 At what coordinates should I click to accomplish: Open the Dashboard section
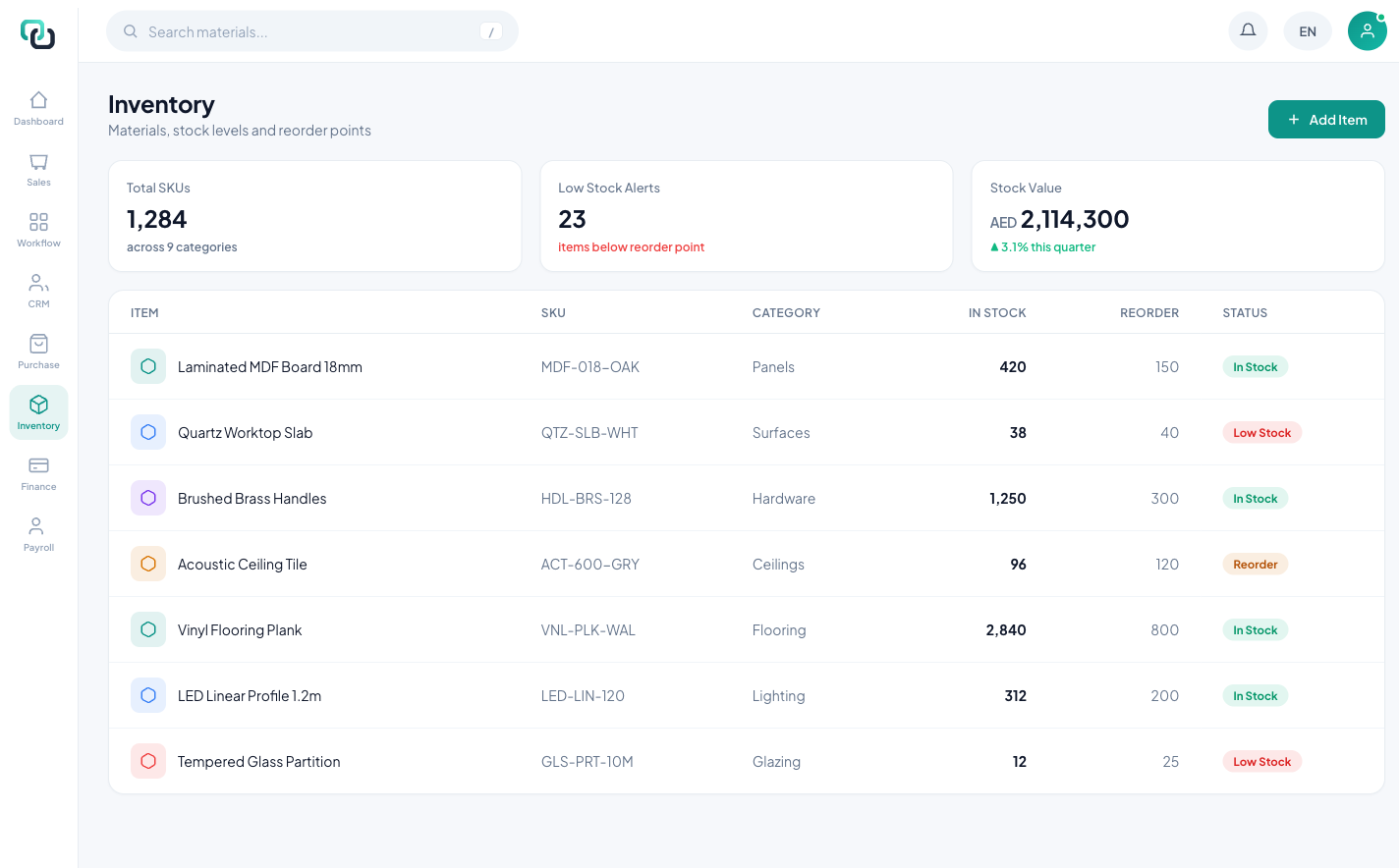(38, 108)
